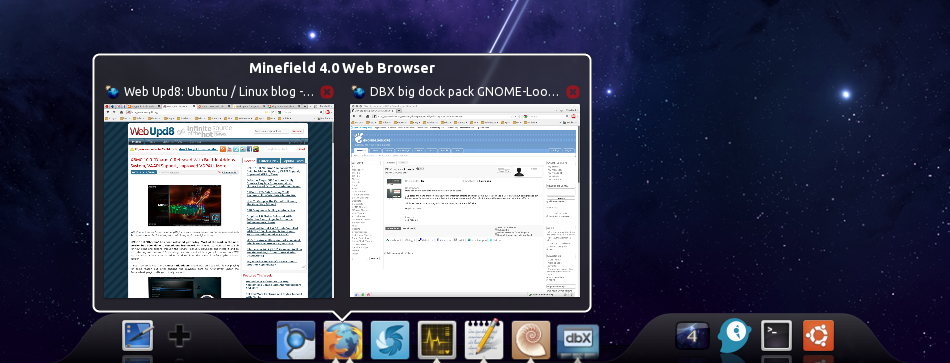
Task: Click the show desktop icon in left dock
Action: 138,335
